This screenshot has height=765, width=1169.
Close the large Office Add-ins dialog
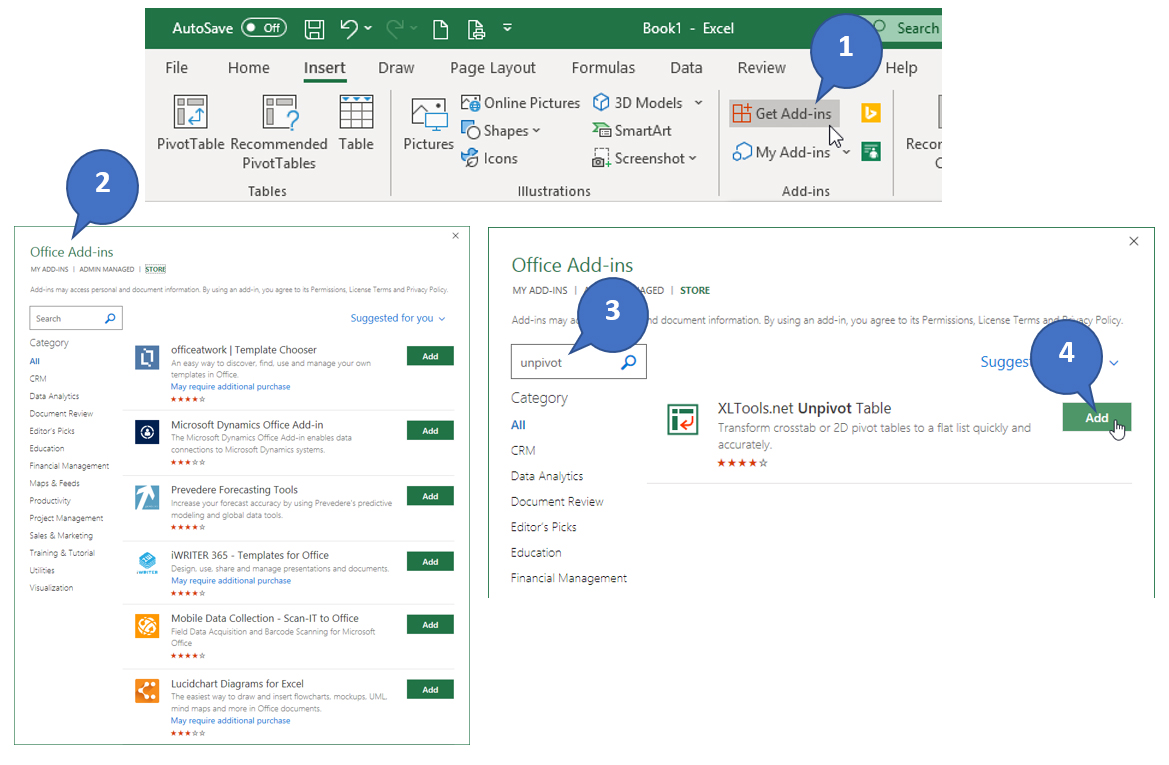[x=1134, y=242]
